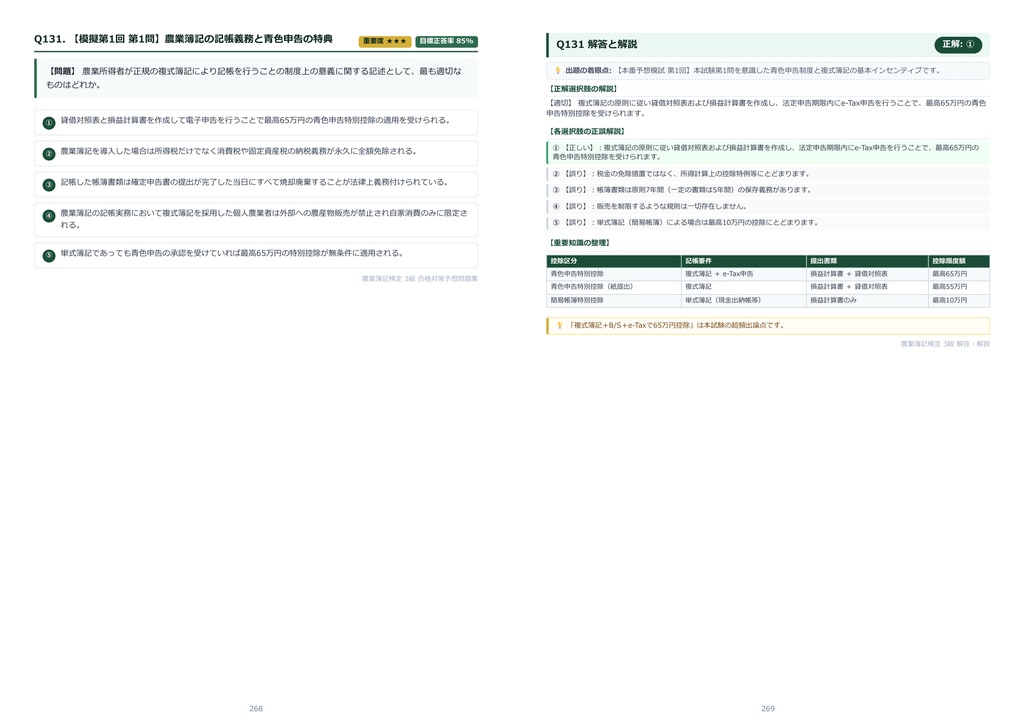Click the 最高10万円 table cell
The width and height of the screenshot is (1024, 724).
click(x=959, y=300)
